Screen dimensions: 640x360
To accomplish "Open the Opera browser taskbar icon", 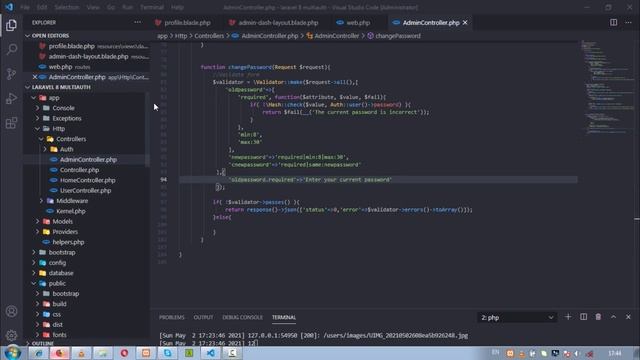I will coord(124,353).
